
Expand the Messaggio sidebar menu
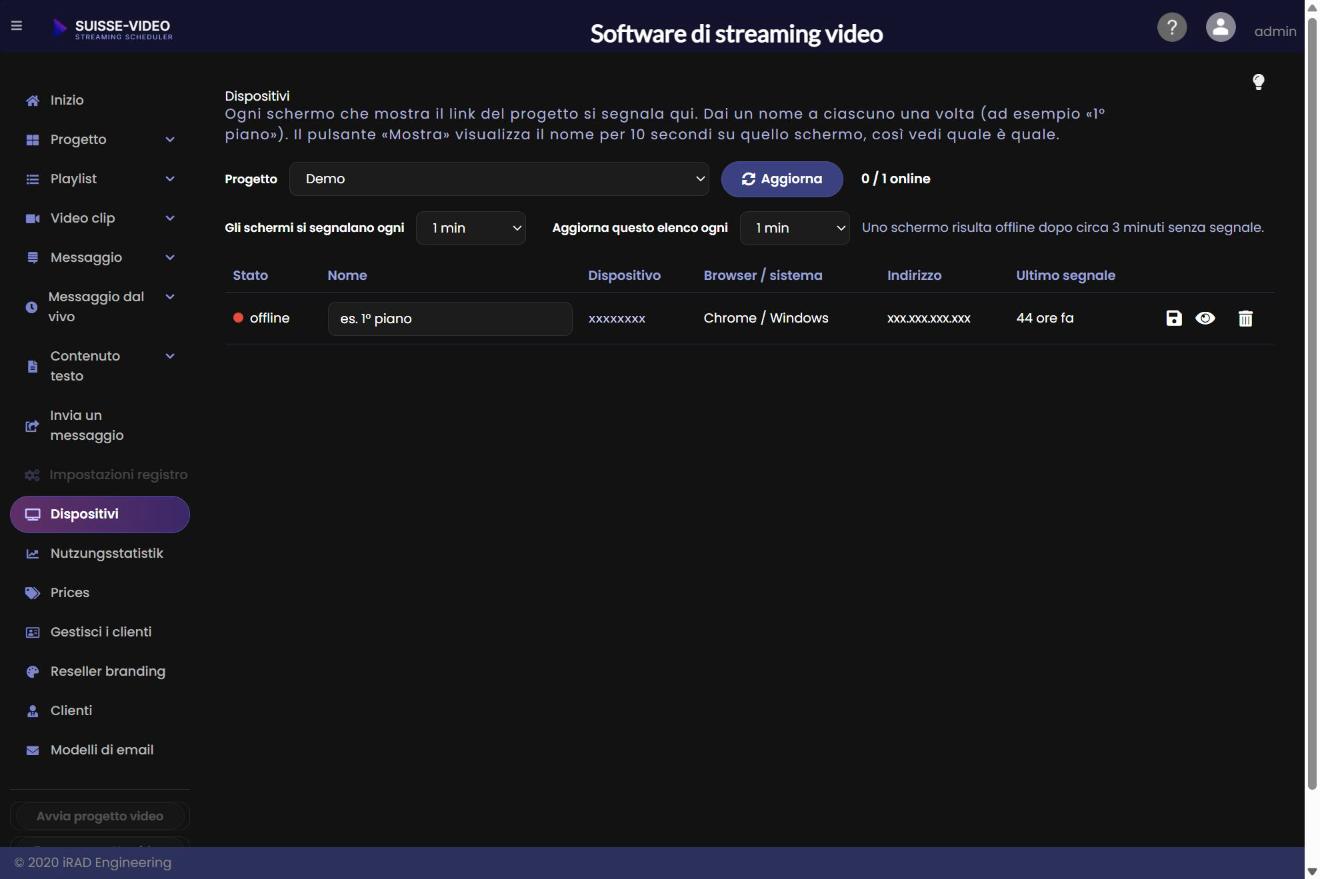click(100, 257)
